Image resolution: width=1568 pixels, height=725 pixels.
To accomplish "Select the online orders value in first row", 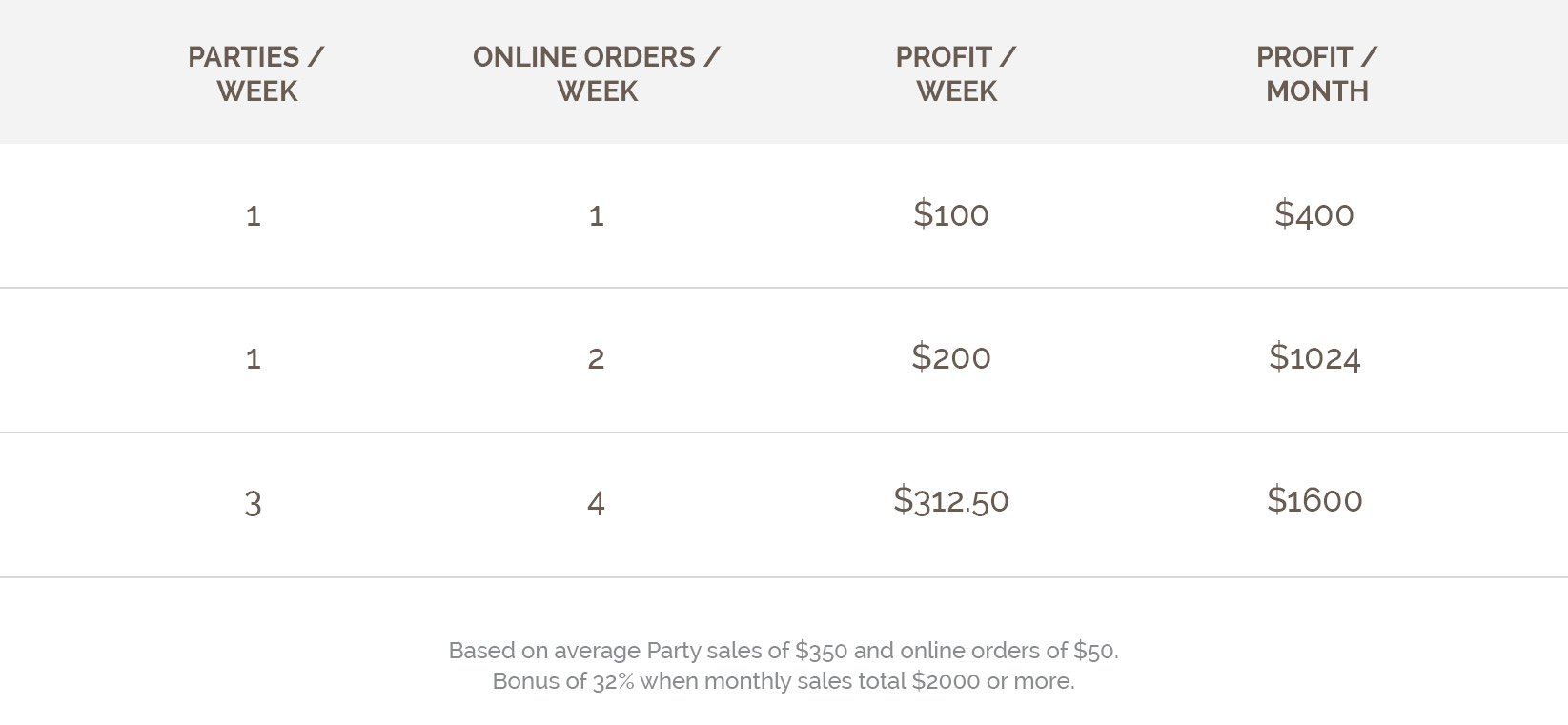I will pyautogui.click(x=597, y=216).
